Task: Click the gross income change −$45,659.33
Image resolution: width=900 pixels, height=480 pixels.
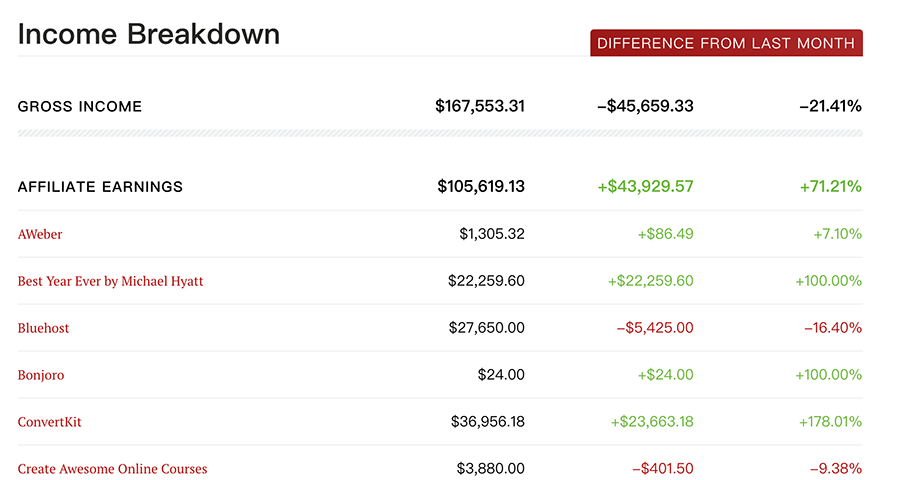Action: pos(645,106)
